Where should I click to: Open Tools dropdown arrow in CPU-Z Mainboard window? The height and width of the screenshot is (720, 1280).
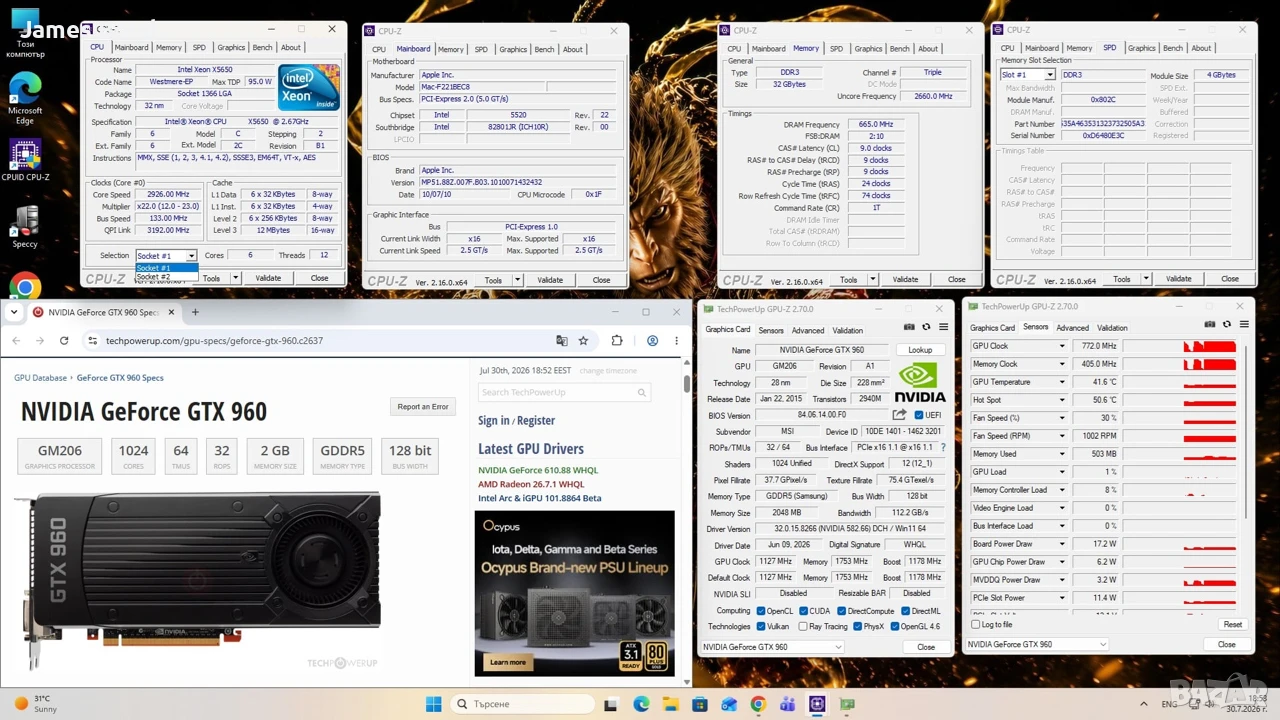click(517, 280)
